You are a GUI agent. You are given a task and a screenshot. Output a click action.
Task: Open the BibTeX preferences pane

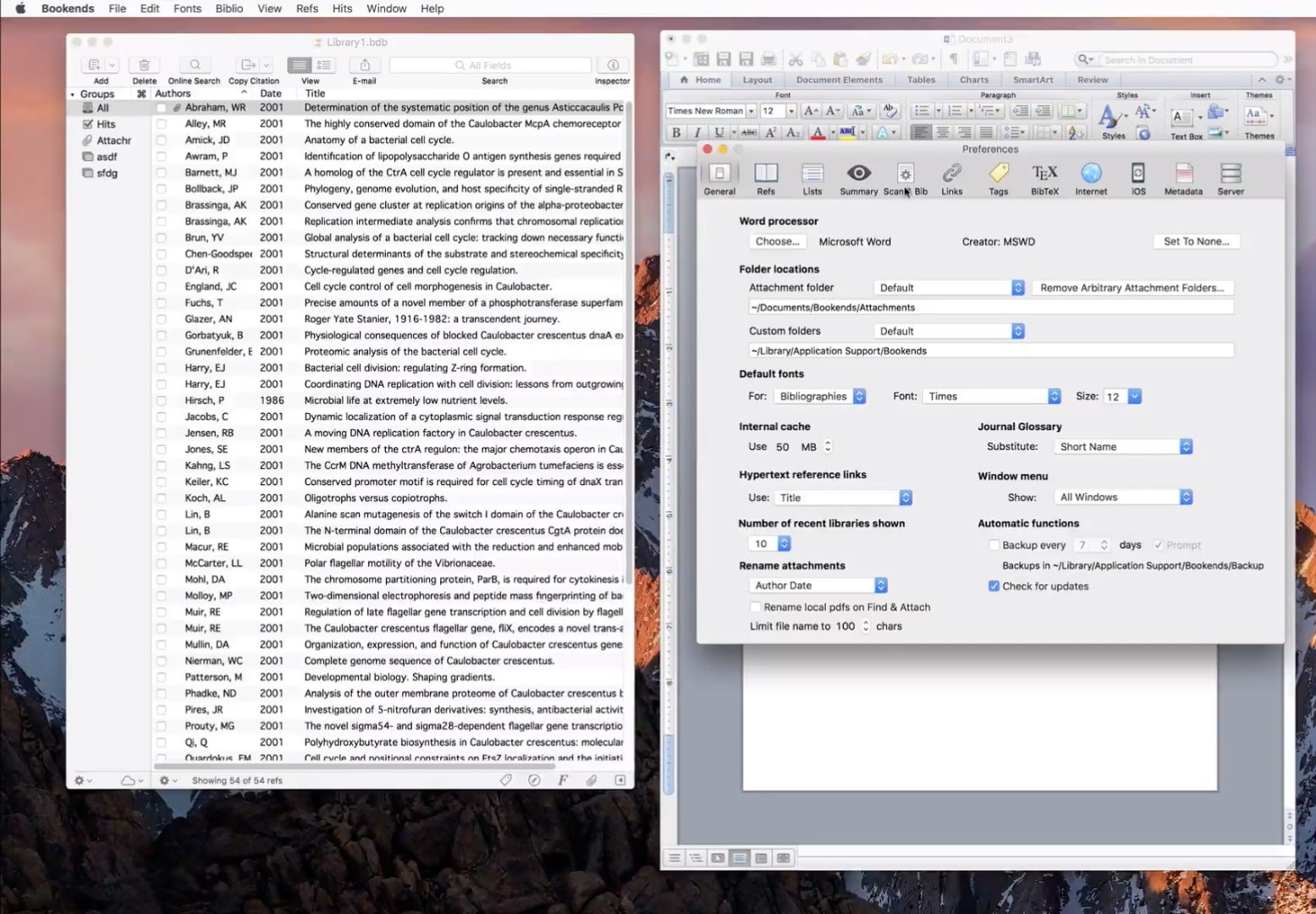click(x=1044, y=179)
